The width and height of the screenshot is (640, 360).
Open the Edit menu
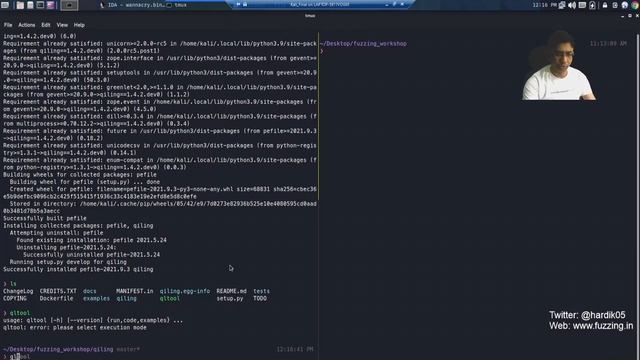click(46, 25)
